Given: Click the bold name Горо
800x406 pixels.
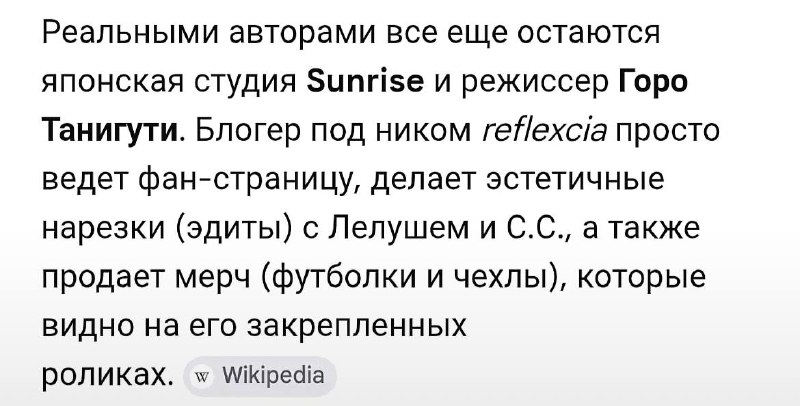Looking at the screenshot, I should tap(653, 83).
